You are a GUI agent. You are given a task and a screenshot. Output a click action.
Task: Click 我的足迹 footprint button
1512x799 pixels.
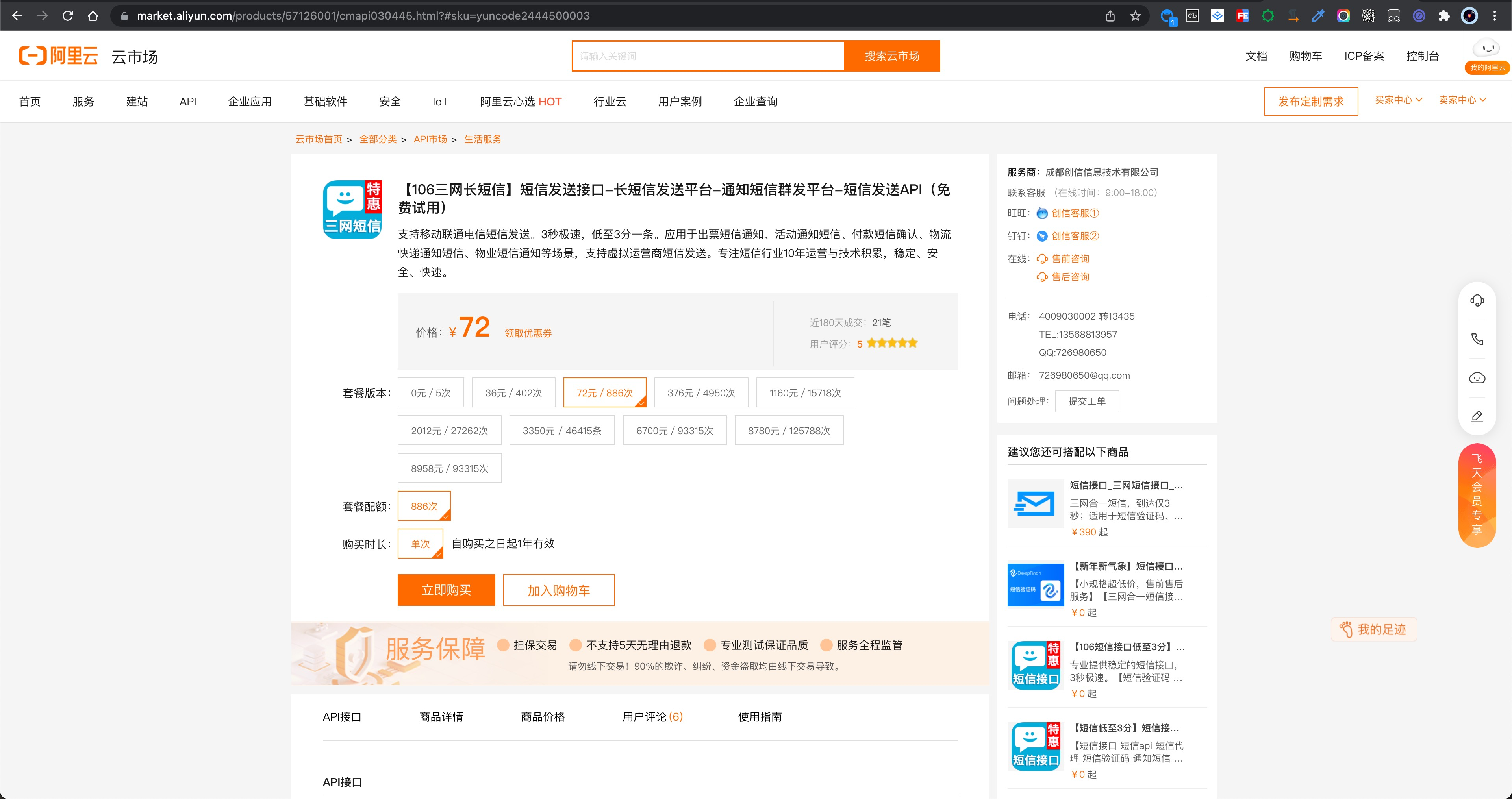point(1373,629)
